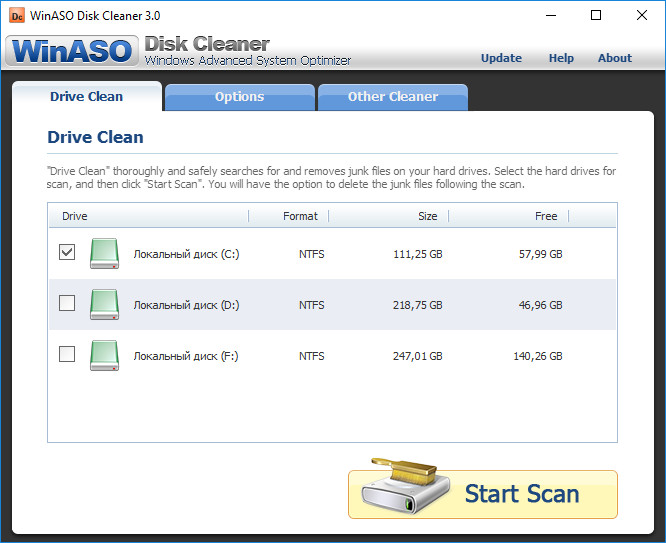Click the free space value 140,26 GB
The height and width of the screenshot is (543, 666).
538,356
